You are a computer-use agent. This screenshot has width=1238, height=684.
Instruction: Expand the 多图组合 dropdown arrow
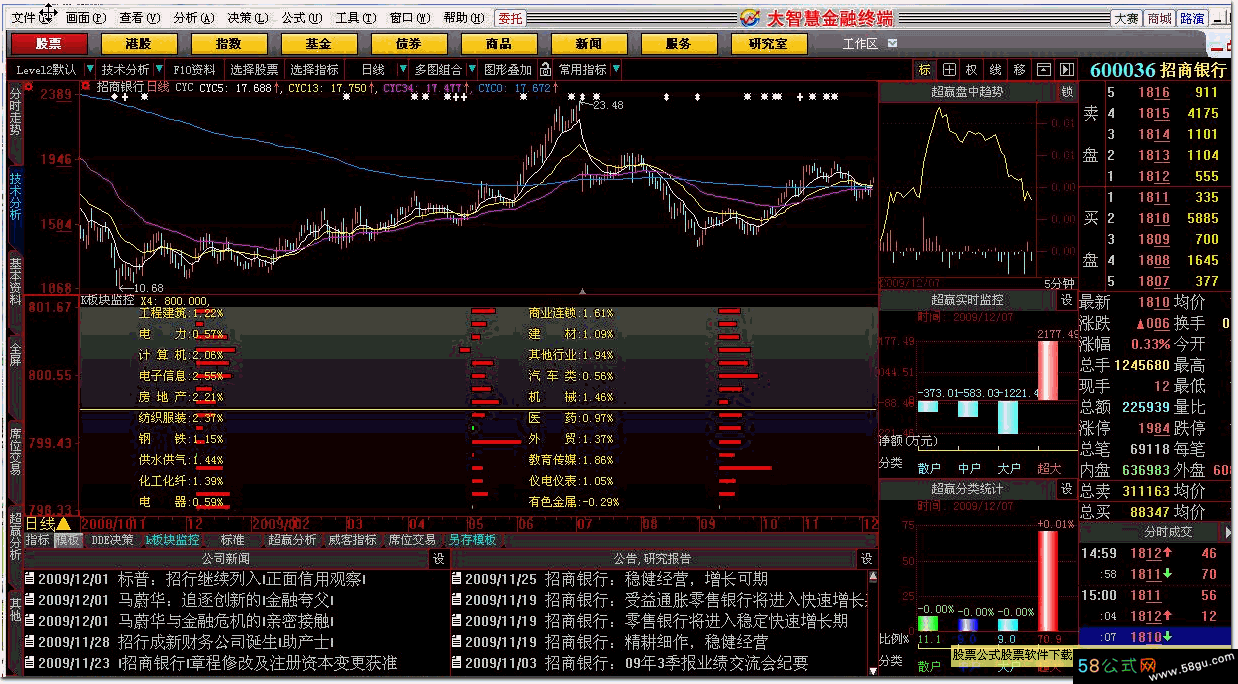[472, 70]
